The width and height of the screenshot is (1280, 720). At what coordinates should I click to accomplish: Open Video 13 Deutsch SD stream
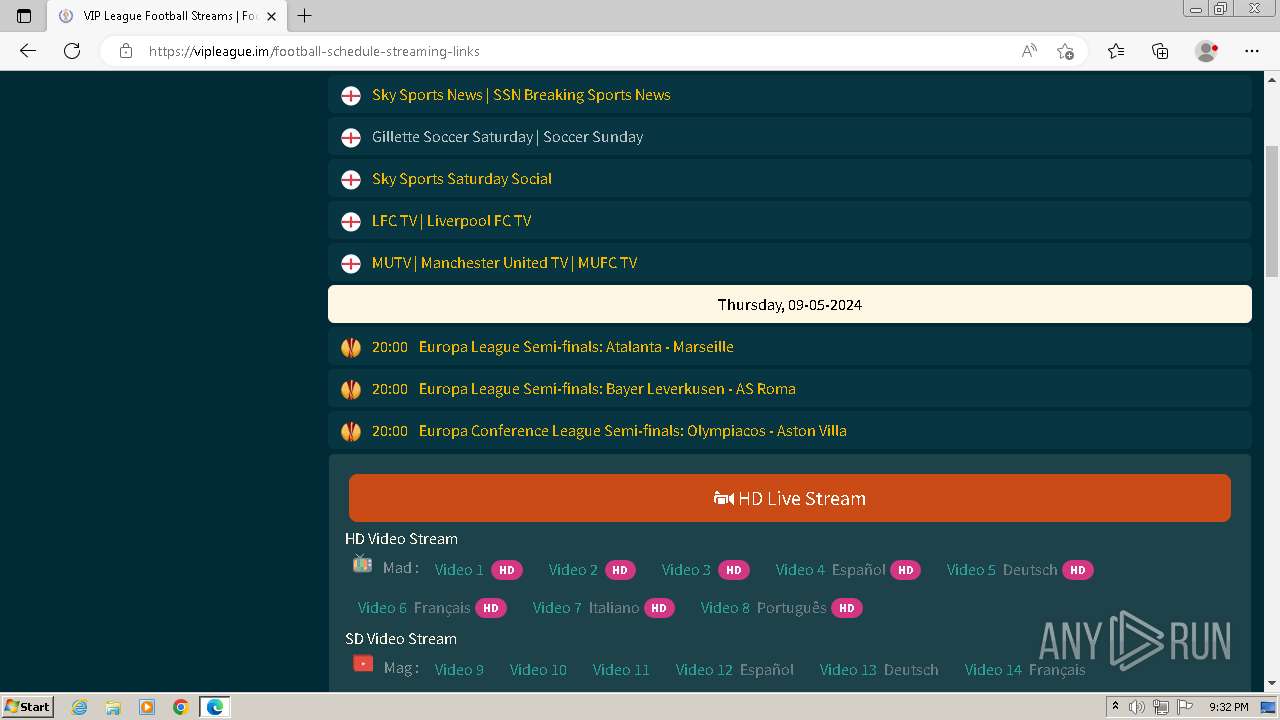pos(879,670)
